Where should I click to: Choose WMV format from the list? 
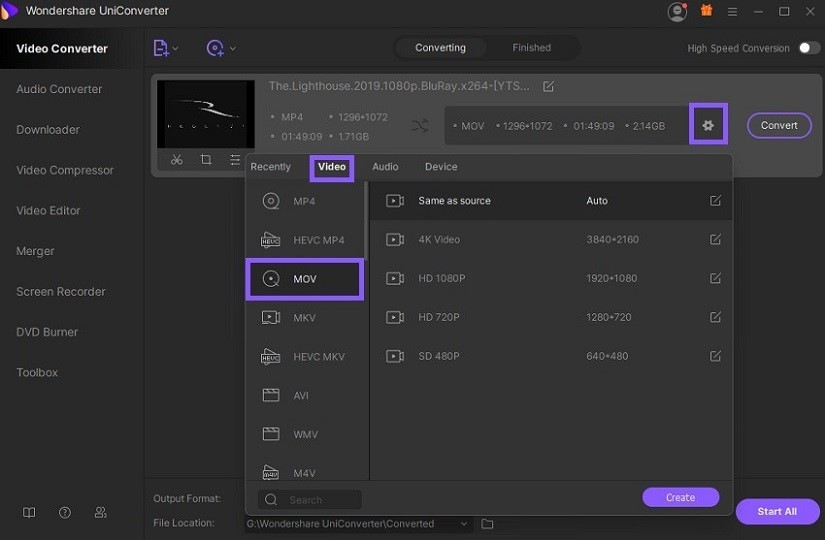[305, 434]
